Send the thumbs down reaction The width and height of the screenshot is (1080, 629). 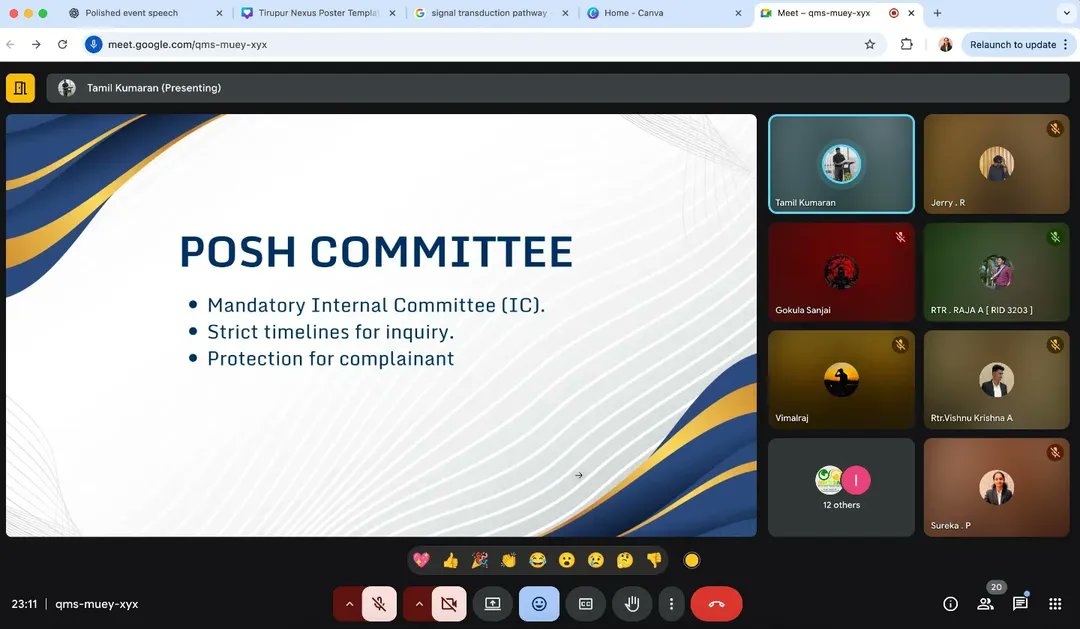pyautogui.click(x=654, y=560)
